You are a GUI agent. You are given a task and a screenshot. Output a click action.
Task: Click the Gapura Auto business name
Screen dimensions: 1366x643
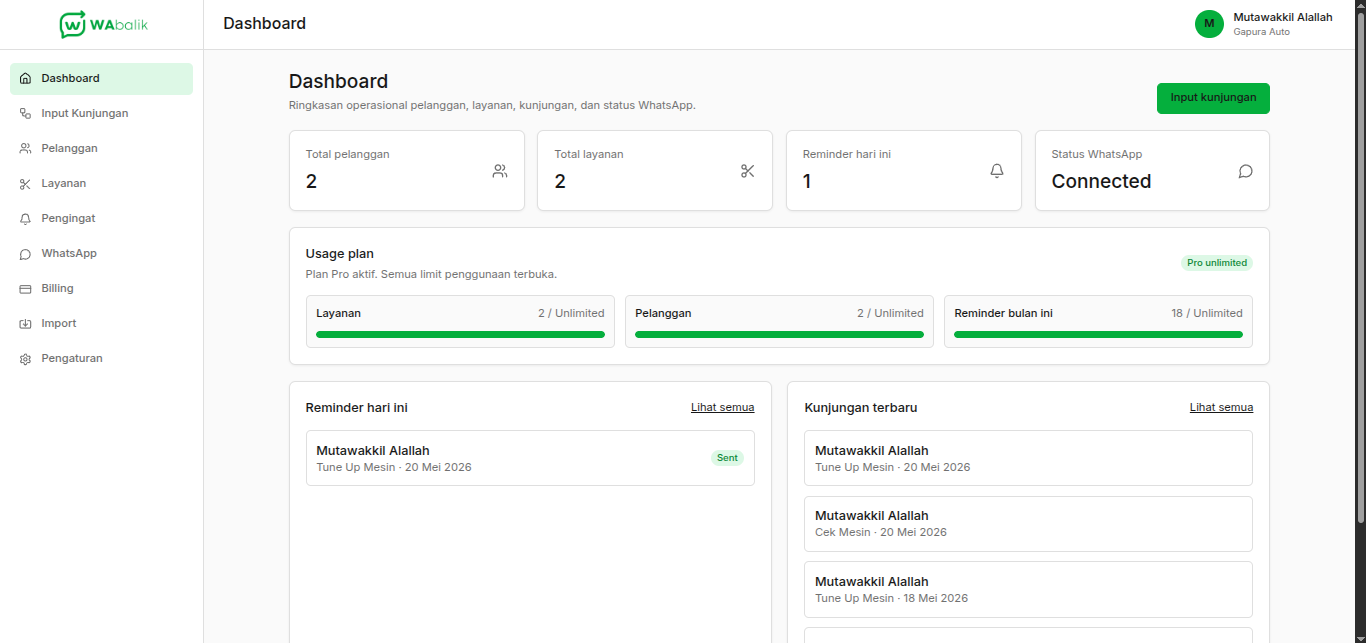coord(1261,32)
